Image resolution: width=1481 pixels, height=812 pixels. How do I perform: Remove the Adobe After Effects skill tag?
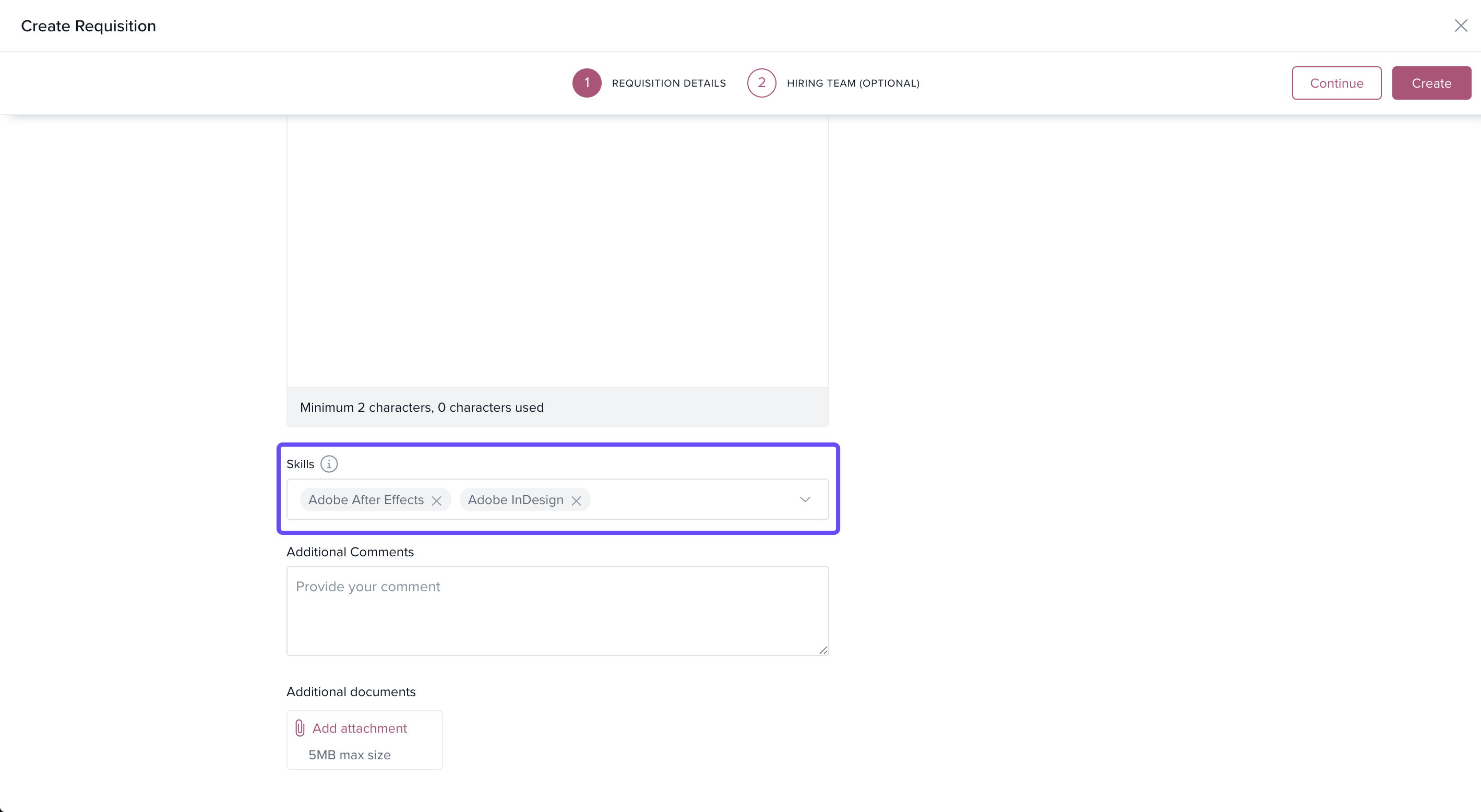[x=437, y=500]
